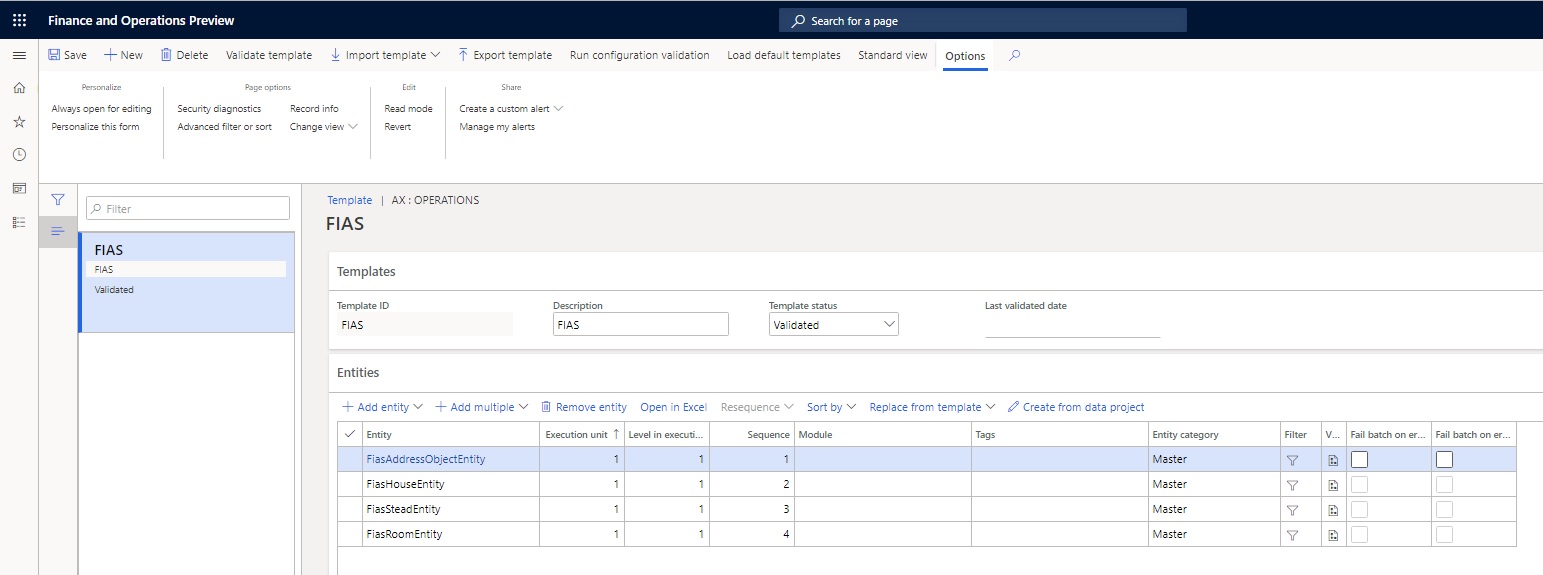Open Favorites star icon in sidebar

click(19, 121)
